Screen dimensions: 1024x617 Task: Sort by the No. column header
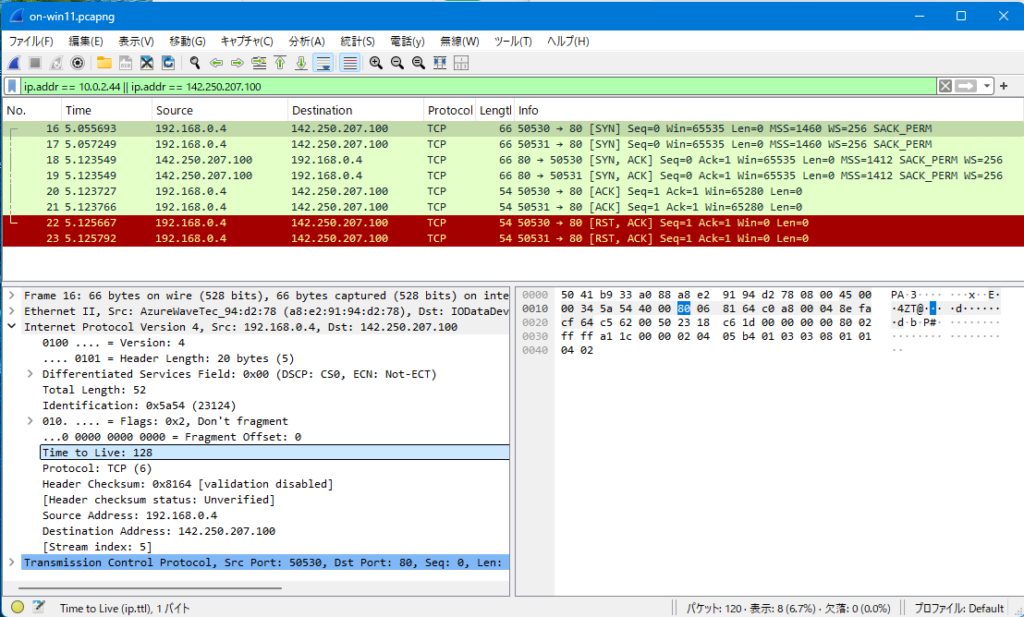(x=32, y=110)
